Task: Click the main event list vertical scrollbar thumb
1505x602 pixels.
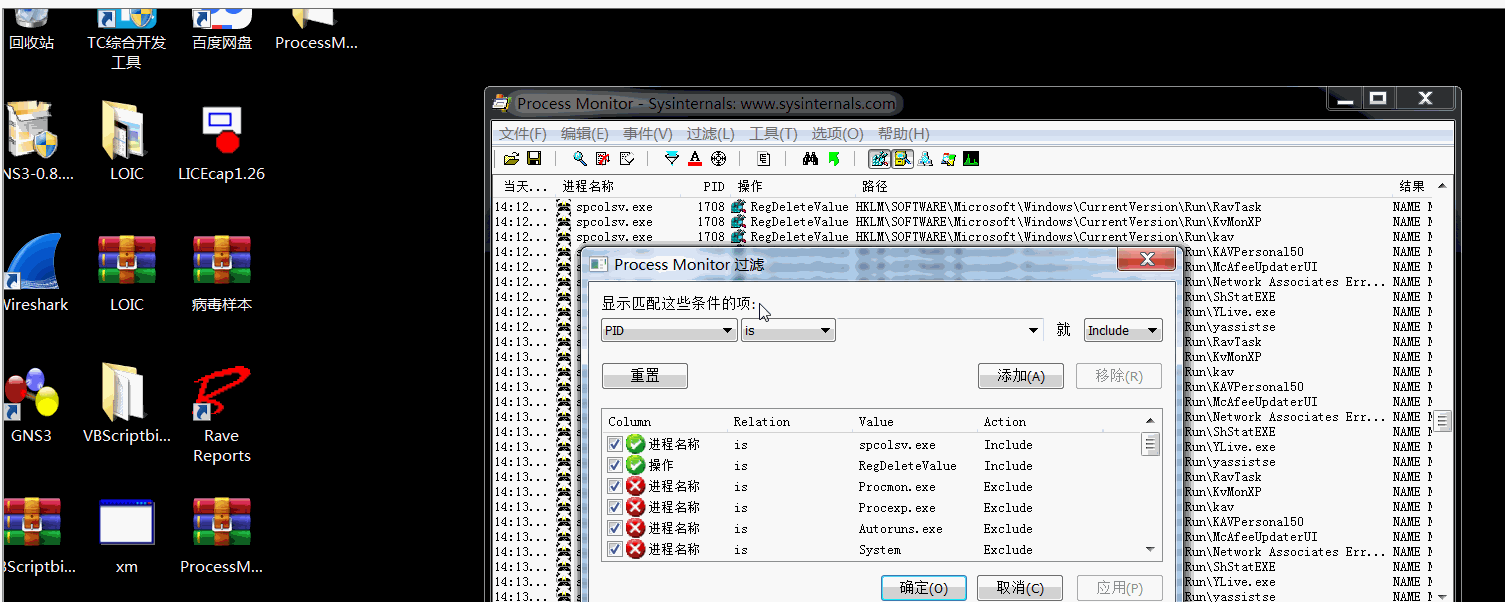Action: (x=1443, y=421)
